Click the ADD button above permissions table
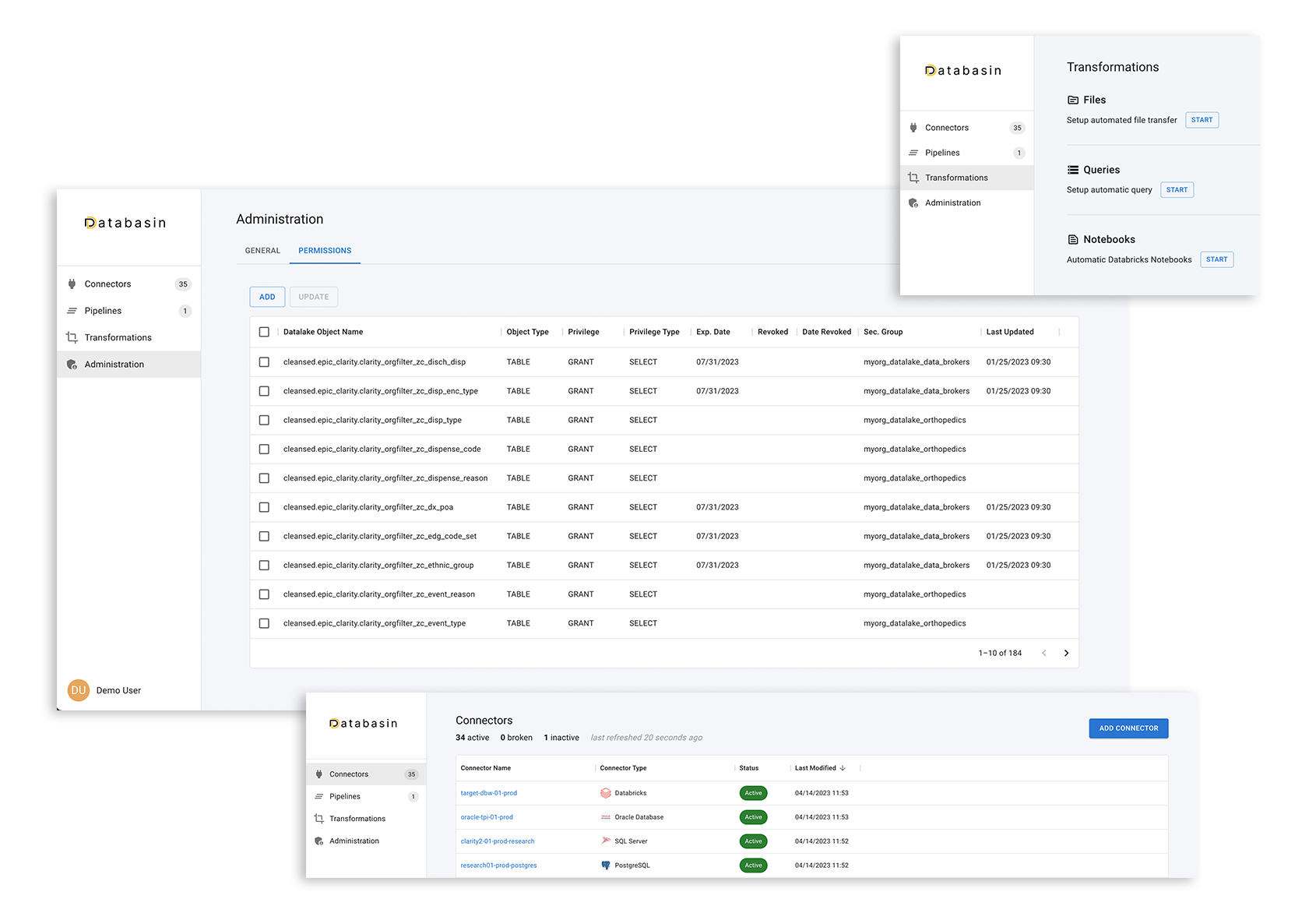1316x920 pixels. [267, 297]
